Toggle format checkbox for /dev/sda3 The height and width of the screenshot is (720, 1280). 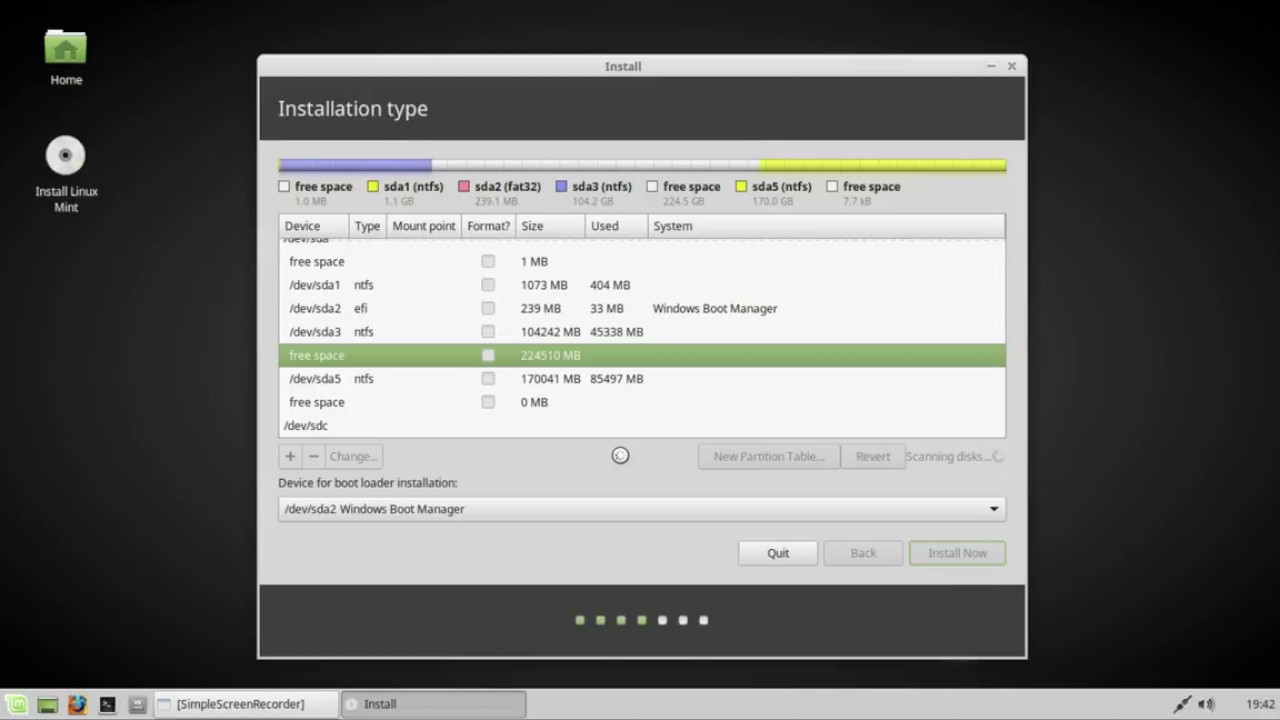488,332
